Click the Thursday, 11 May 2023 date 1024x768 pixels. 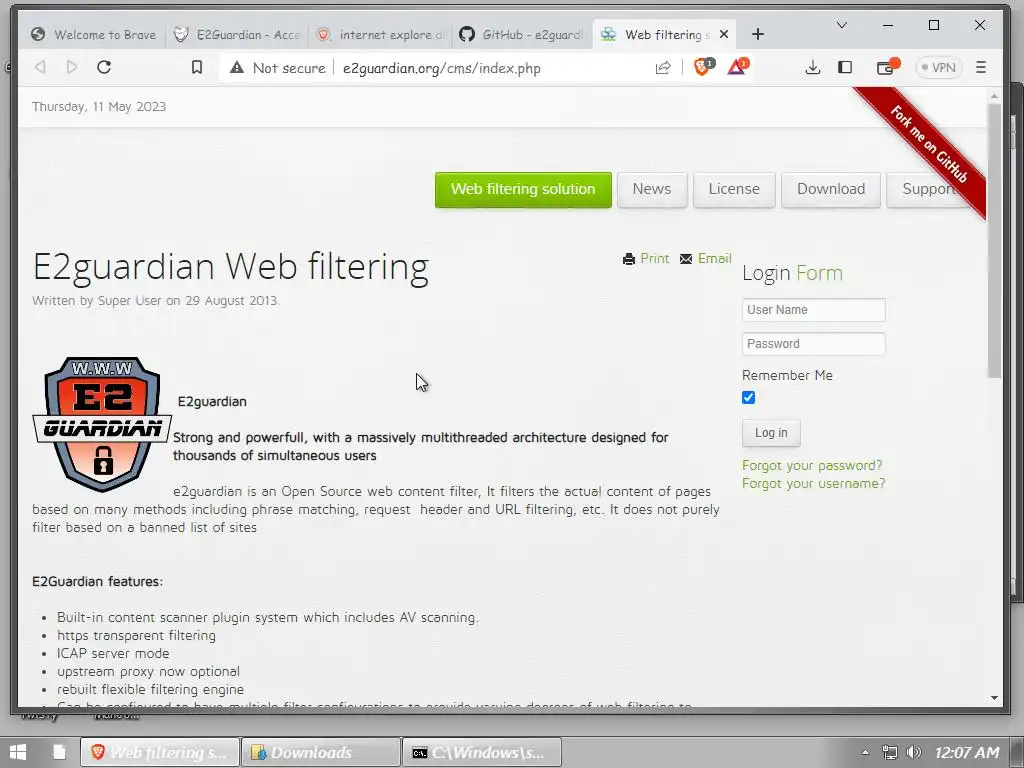pos(99,106)
